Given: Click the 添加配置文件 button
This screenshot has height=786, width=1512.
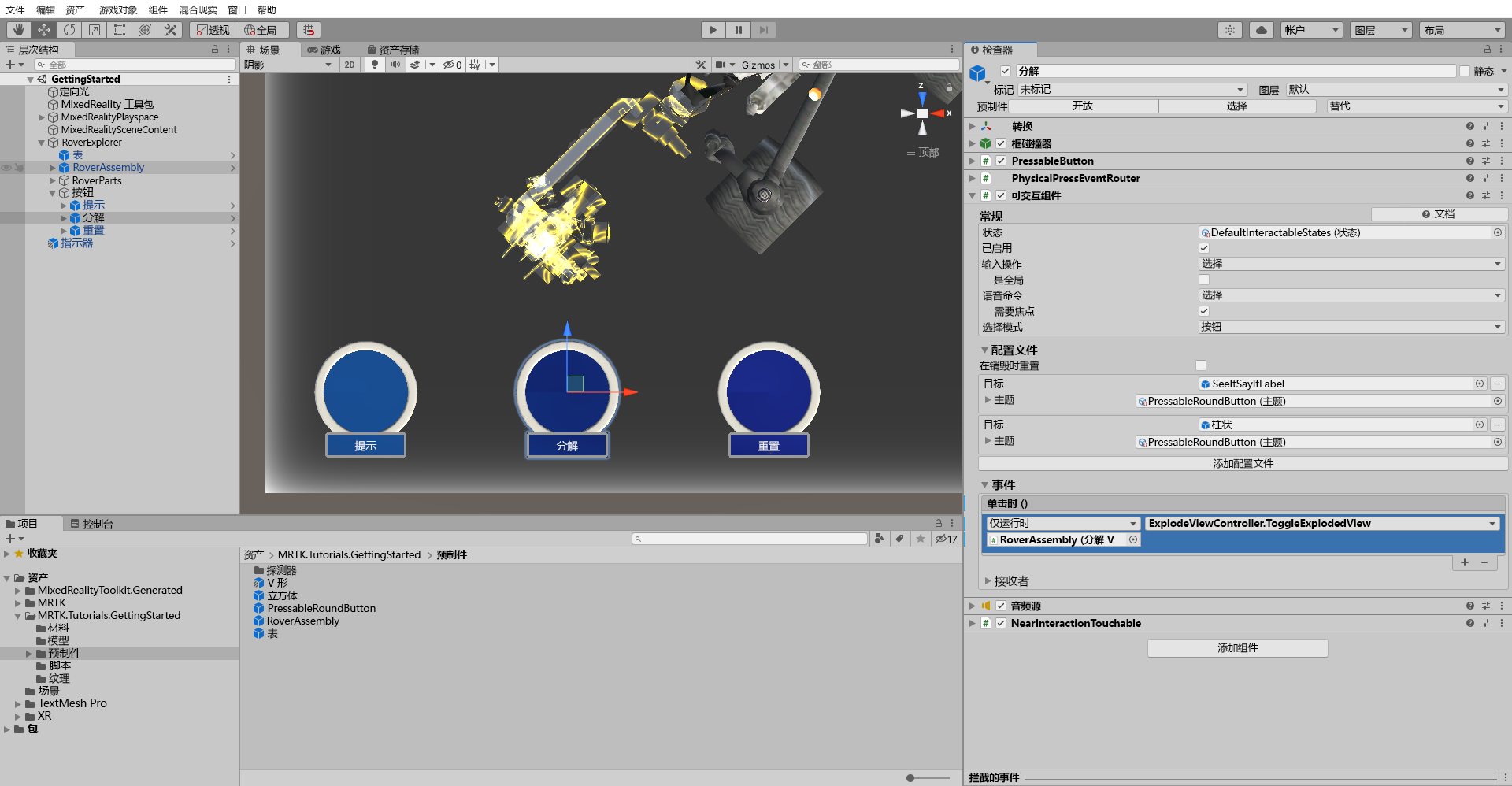Looking at the screenshot, I should point(1241,463).
